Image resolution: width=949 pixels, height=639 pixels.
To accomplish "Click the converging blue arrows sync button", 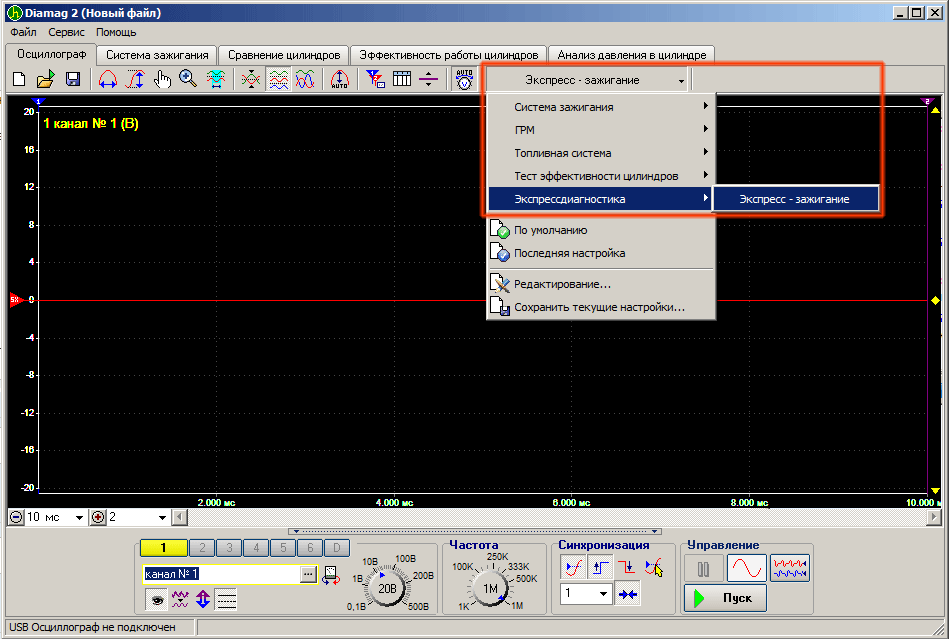I will (628, 594).
